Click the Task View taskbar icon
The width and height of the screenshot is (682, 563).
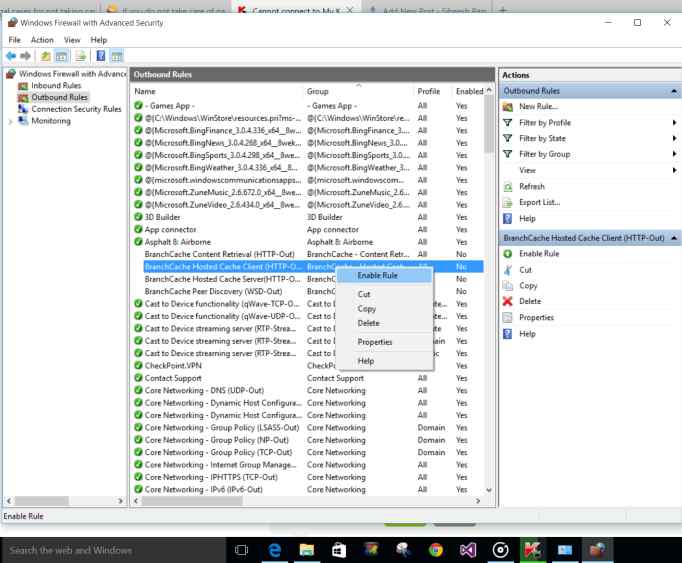(241, 550)
